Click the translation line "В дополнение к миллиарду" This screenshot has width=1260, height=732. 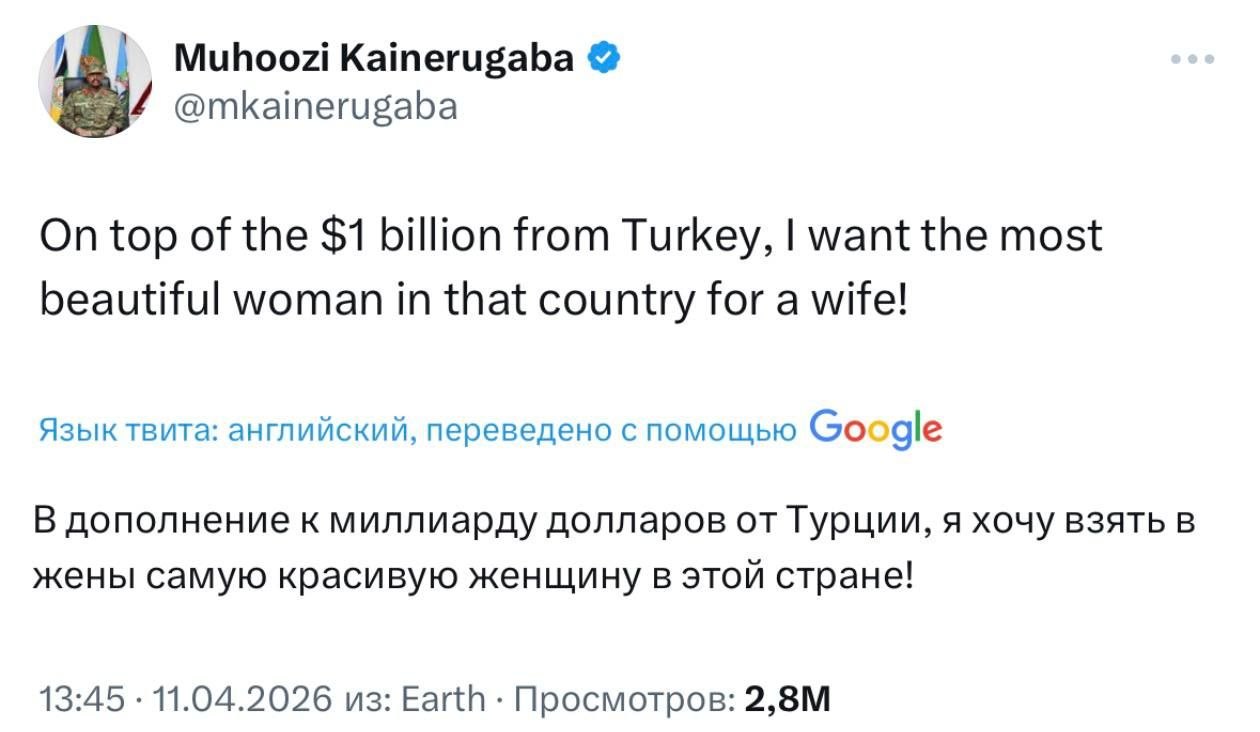click(615, 522)
